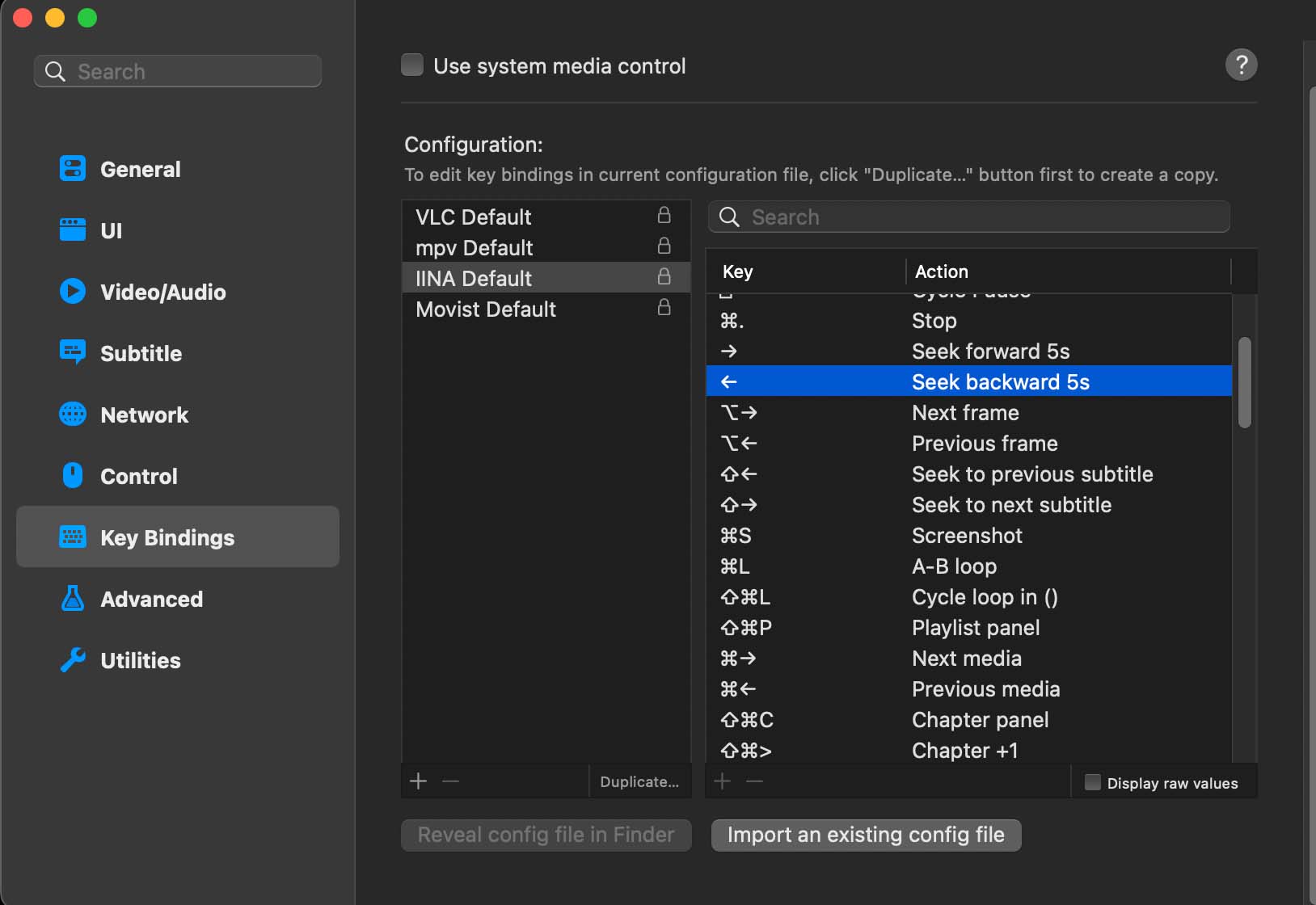Click the key bindings list scrollbar
1316x905 pixels.
pyautogui.click(x=1244, y=382)
